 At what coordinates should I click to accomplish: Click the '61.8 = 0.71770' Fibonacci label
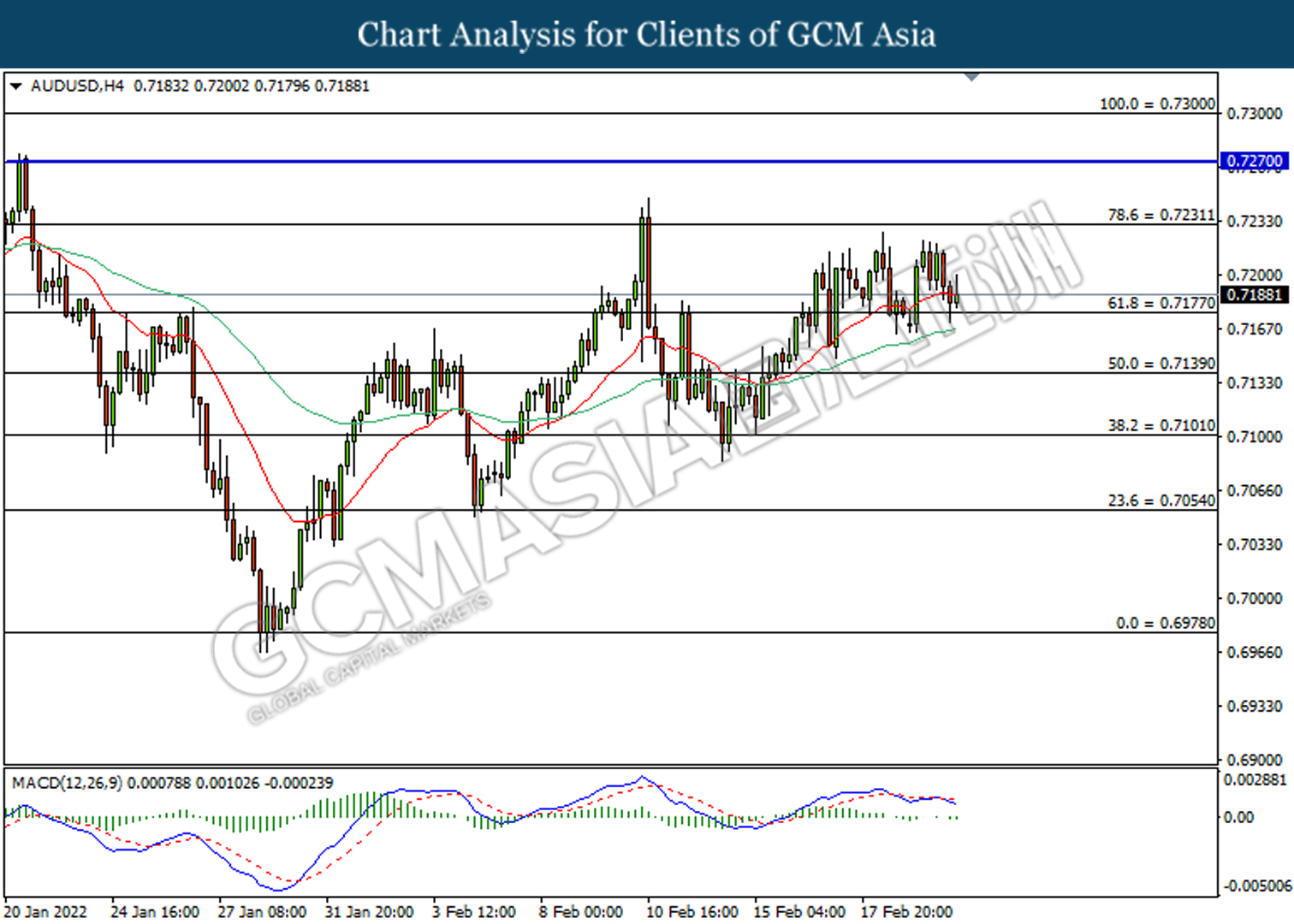[1161, 303]
